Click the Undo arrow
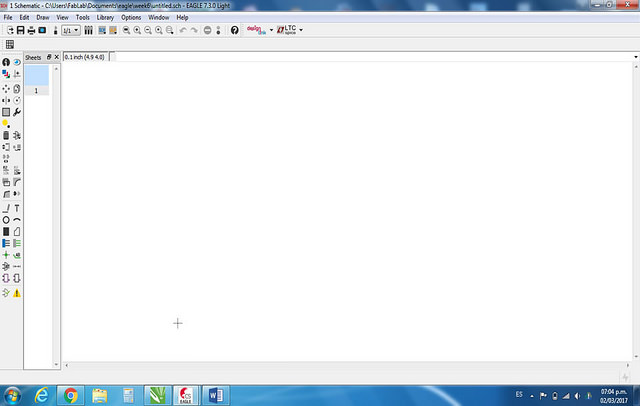Screen dimensions: 640x406 (x=183, y=30)
